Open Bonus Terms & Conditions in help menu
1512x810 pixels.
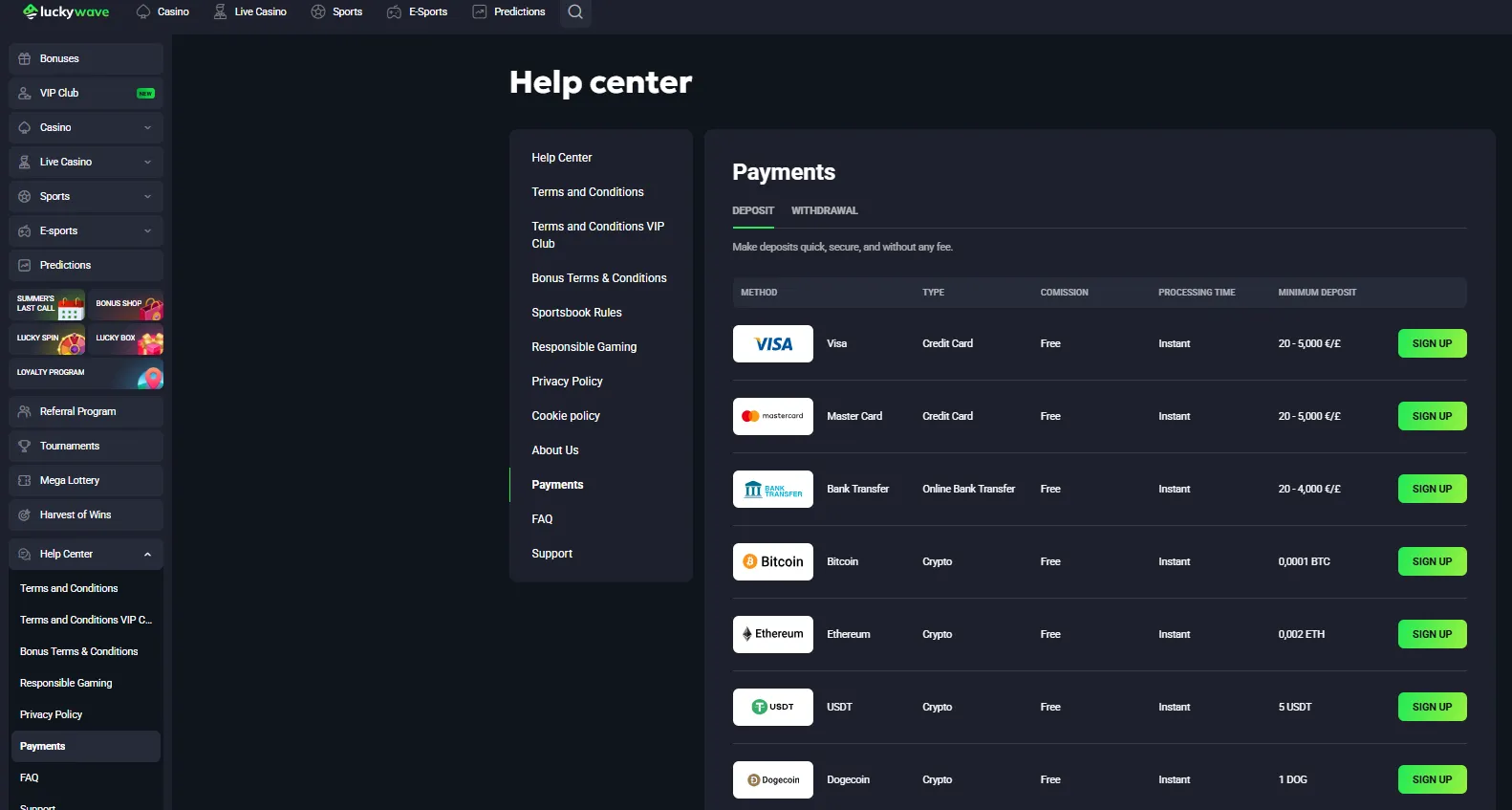[x=599, y=278]
